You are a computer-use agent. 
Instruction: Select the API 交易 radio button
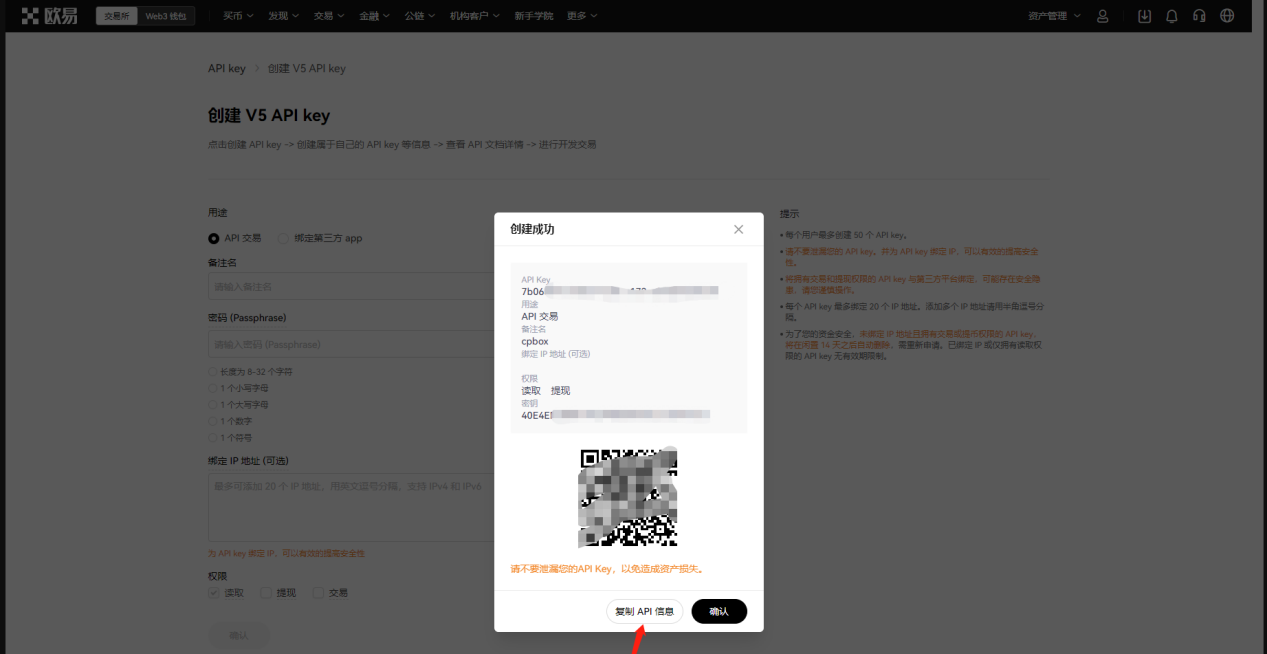(214, 238)
